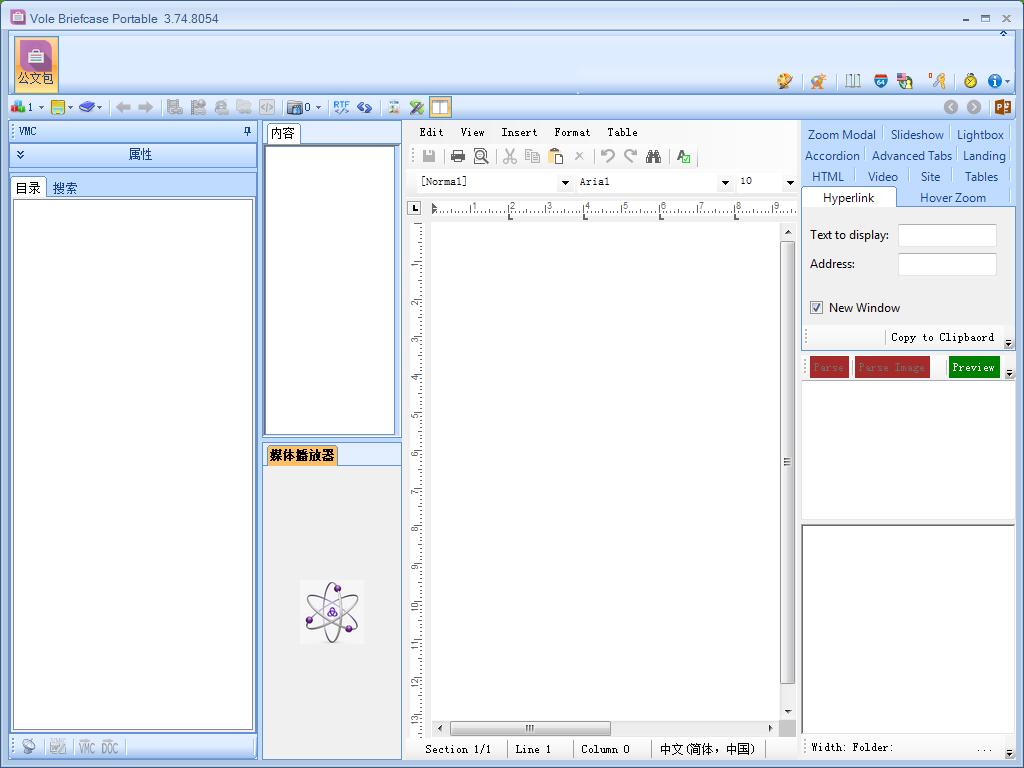Click the paint palette theme icon
Image resolution: width=1024 pixels, height=768 pixels.
(785, 81)
